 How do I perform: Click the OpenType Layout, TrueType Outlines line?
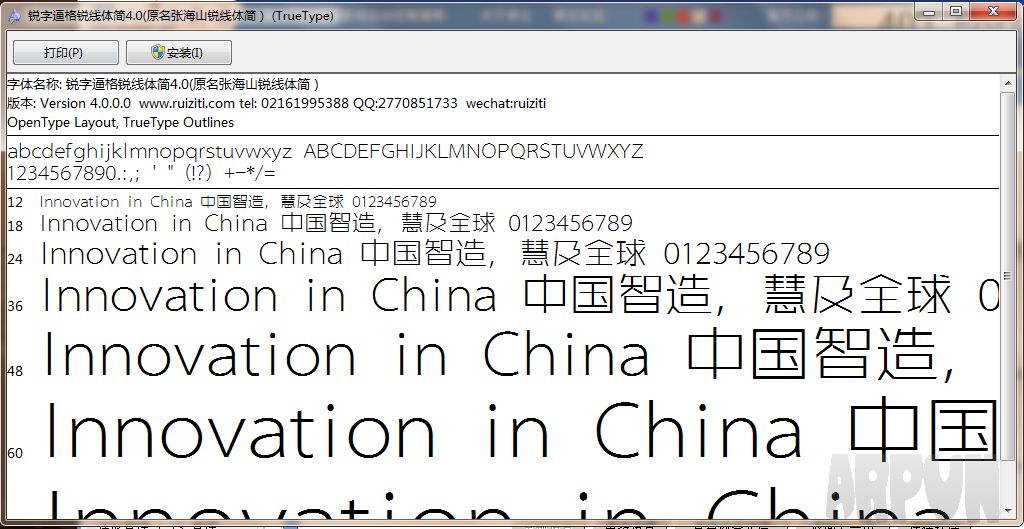[121, 122]
